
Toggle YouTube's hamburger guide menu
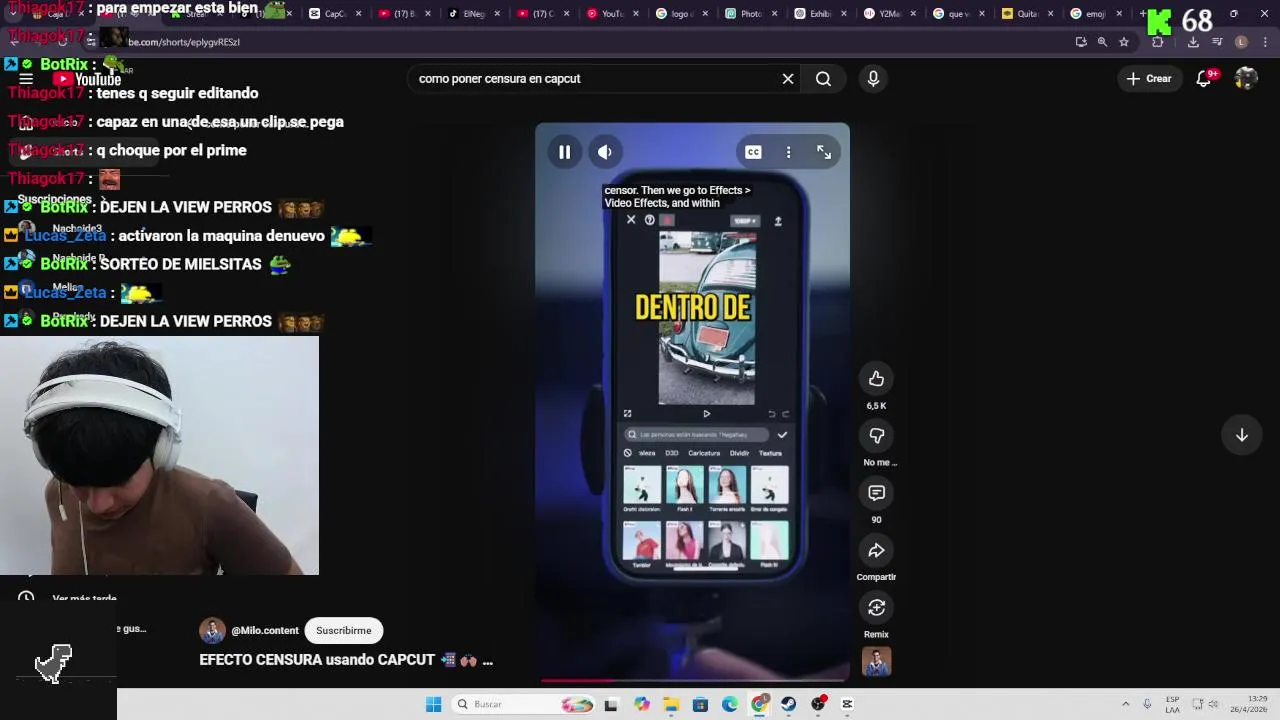point(26,79)
